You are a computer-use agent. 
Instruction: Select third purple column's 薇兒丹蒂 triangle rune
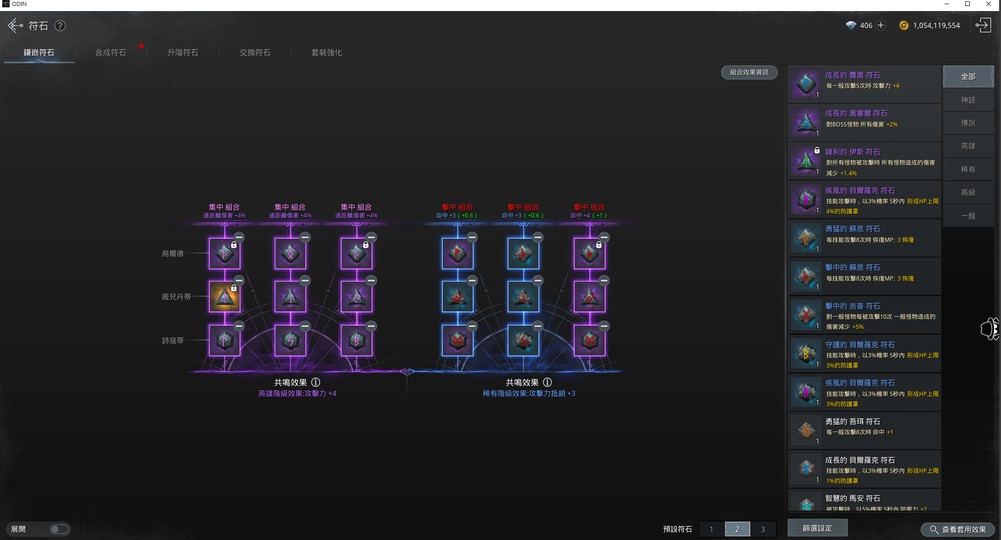[x=357, y=297]
